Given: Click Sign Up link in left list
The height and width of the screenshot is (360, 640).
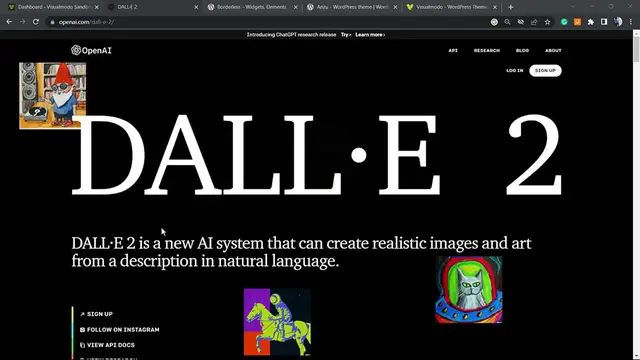Looking at the screenshot, I should 100,314.
